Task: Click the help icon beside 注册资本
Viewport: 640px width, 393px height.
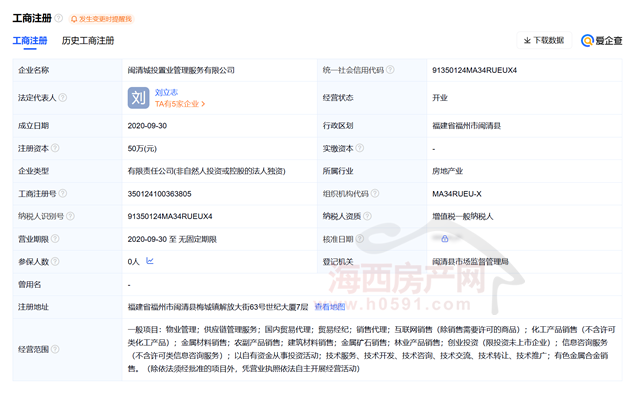Action: [x=55, y=148]
